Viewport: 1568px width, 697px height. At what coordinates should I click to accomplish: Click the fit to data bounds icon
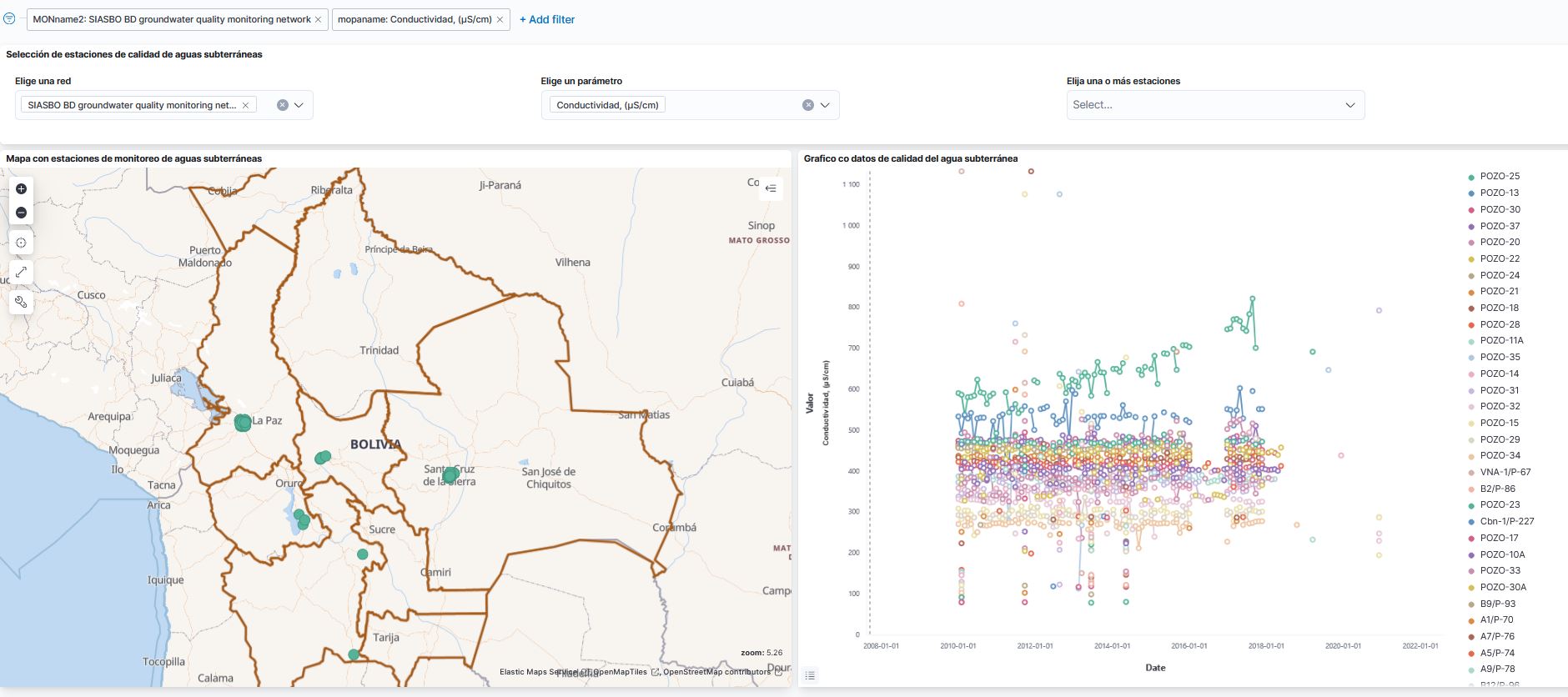[22, 243]
